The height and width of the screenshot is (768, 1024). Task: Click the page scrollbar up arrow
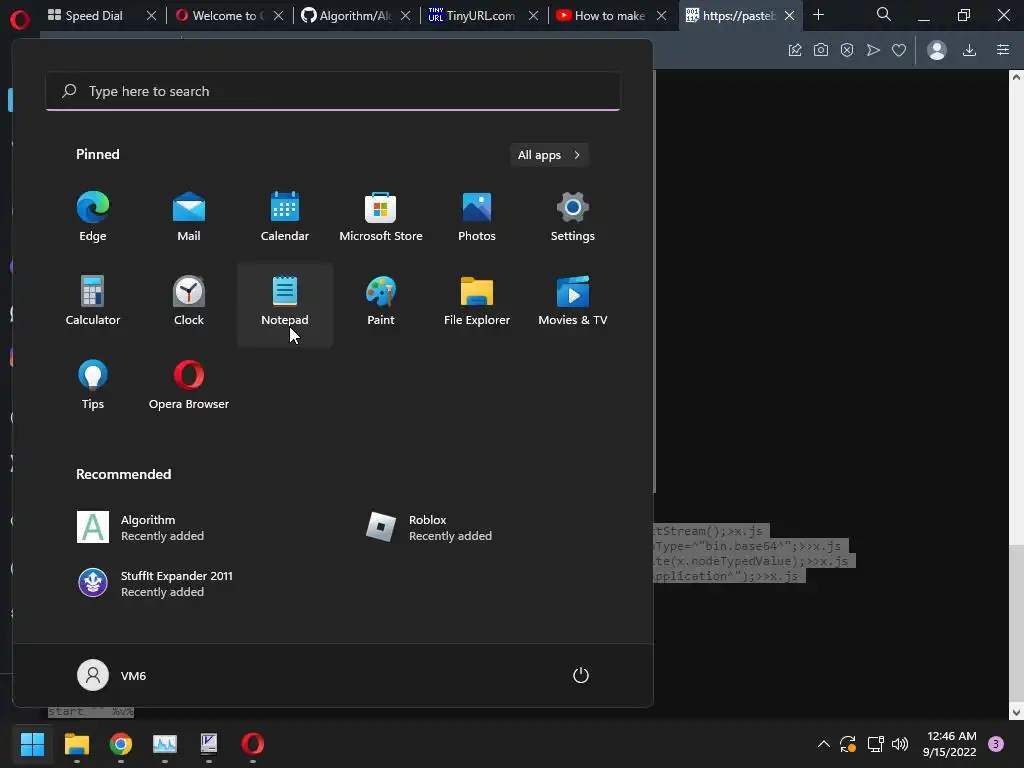click(1016, 77)
